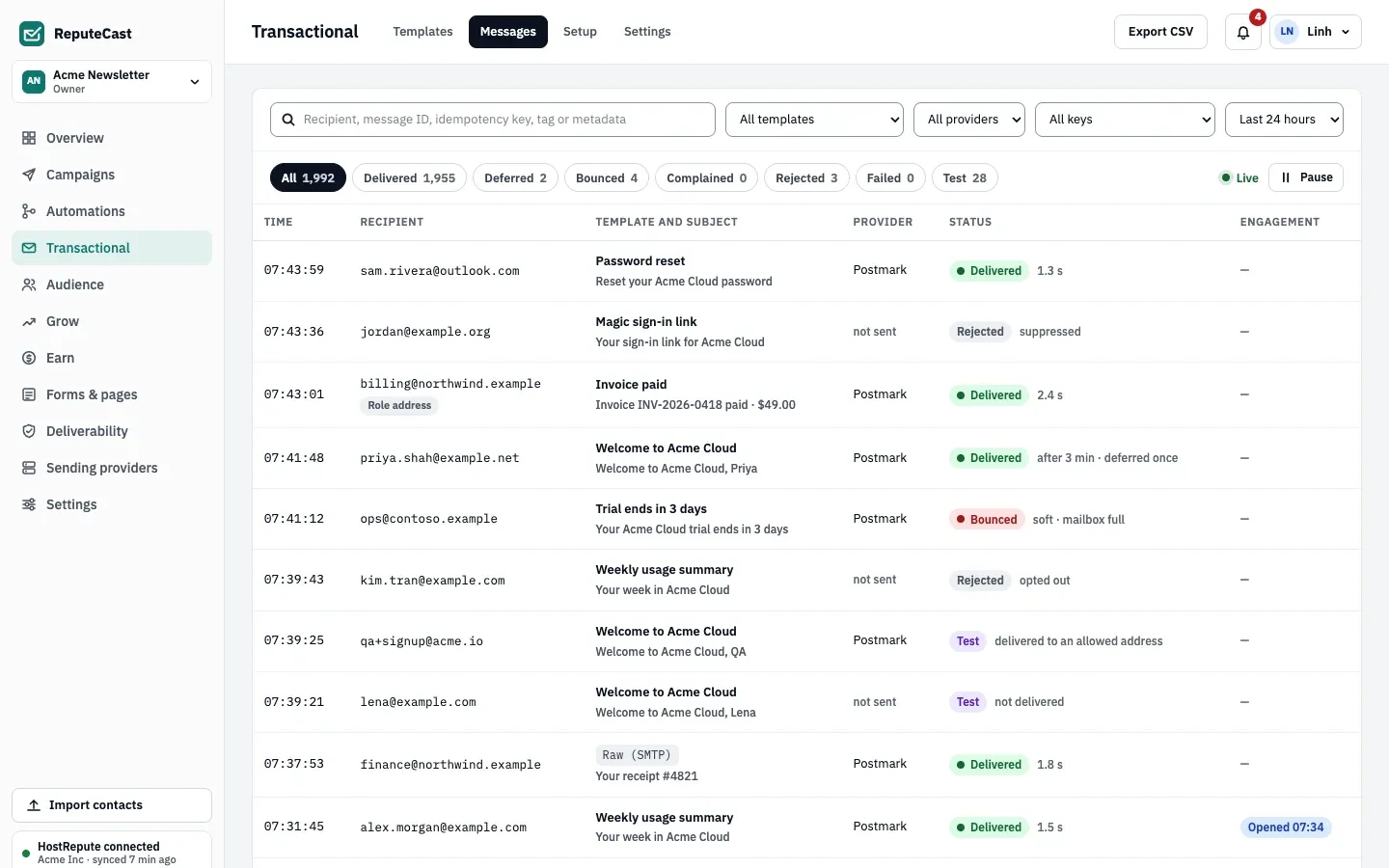
Task: Open the Overview sidebar item
Action: pyautogui.click(x=112, y=138)
